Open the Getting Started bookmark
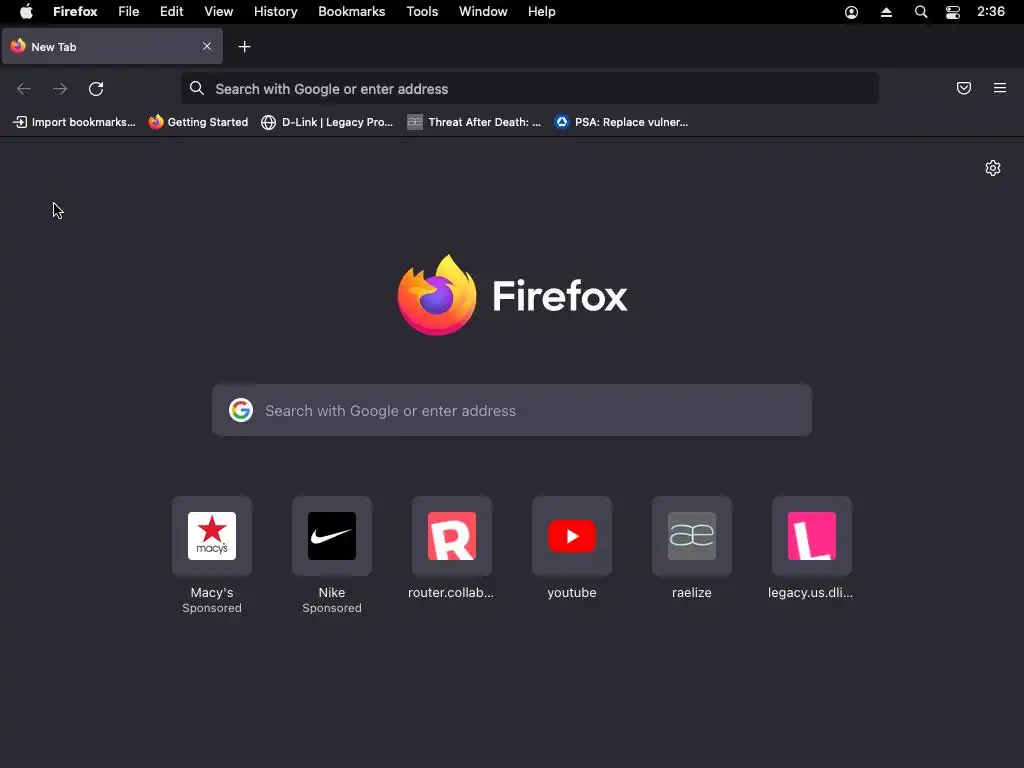The image size is (1024, 768). [199, 122]
